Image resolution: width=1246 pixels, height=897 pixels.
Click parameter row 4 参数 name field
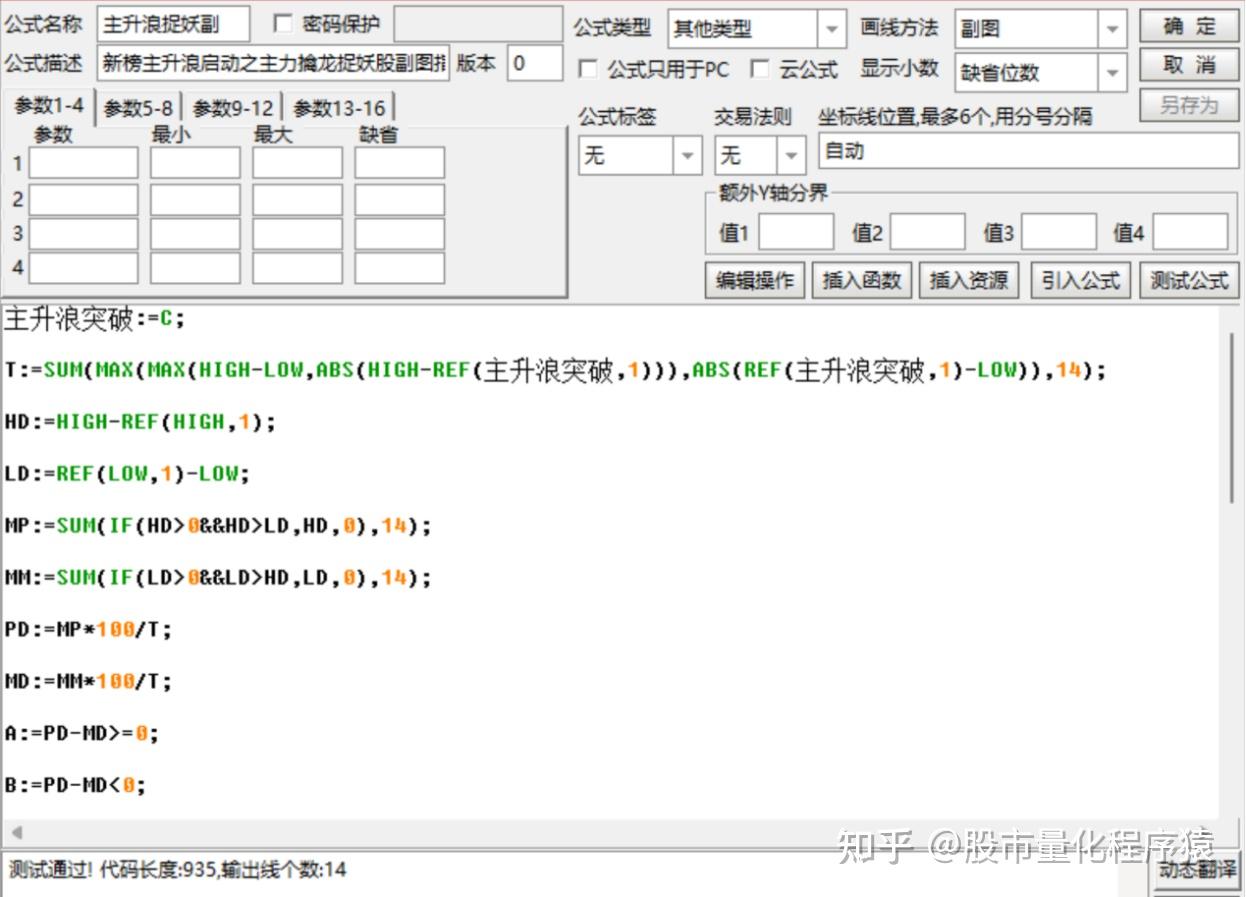[x=84, y=268]
